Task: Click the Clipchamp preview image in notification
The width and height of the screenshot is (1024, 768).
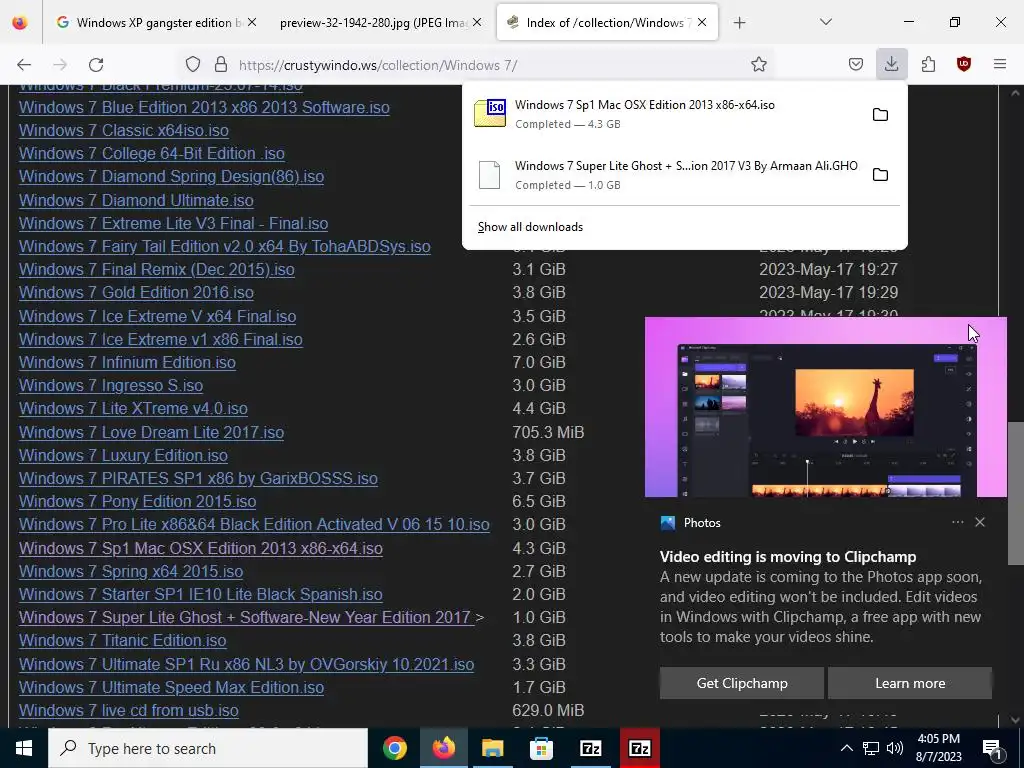Action: [825, 408]
